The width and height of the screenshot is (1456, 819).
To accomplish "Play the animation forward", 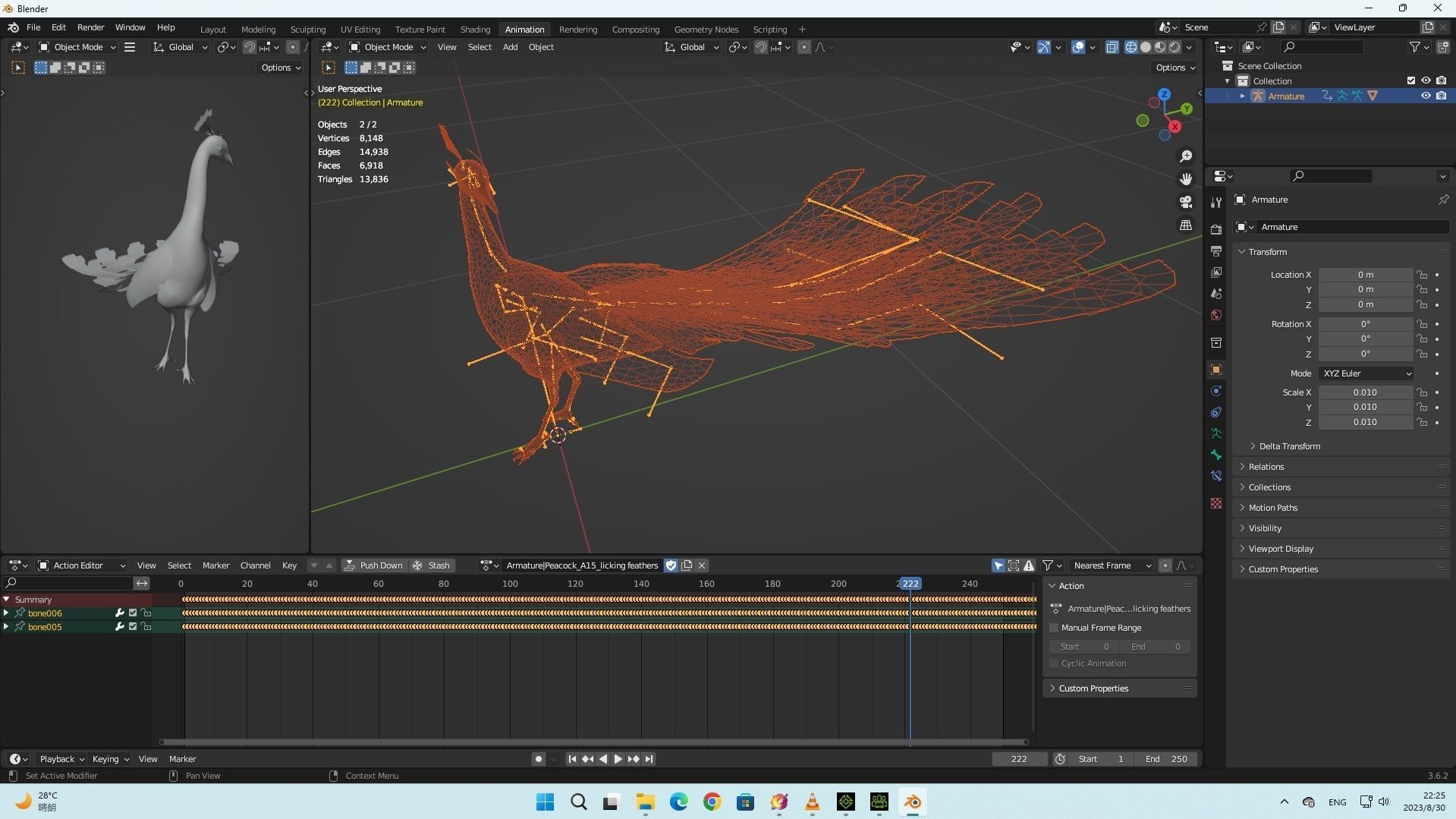I will click(618, 759).
